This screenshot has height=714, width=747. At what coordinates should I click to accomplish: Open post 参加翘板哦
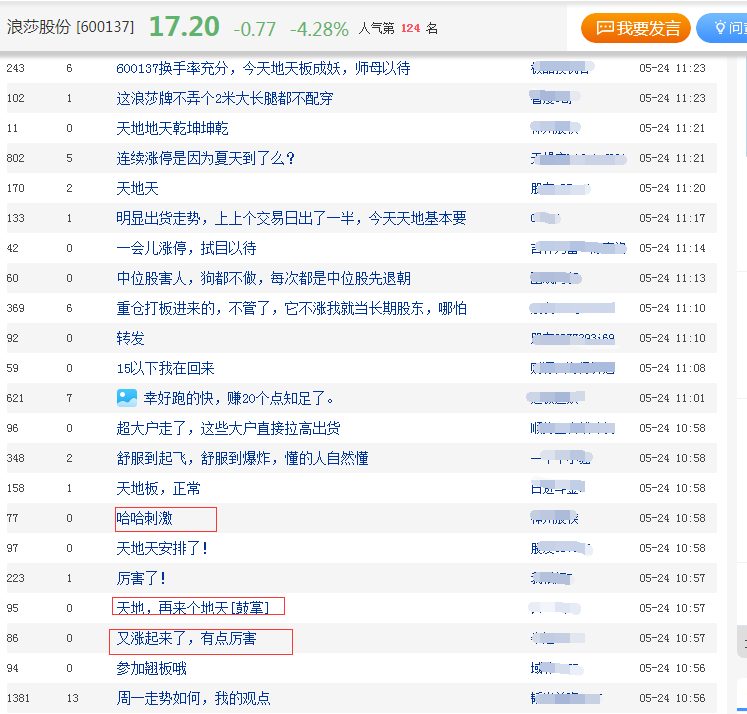click(x=151, y=669)
